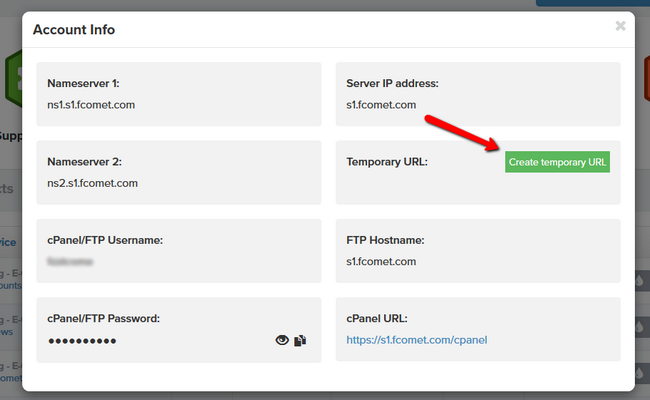Click the cPanel URL label

(x=377, y=318)
